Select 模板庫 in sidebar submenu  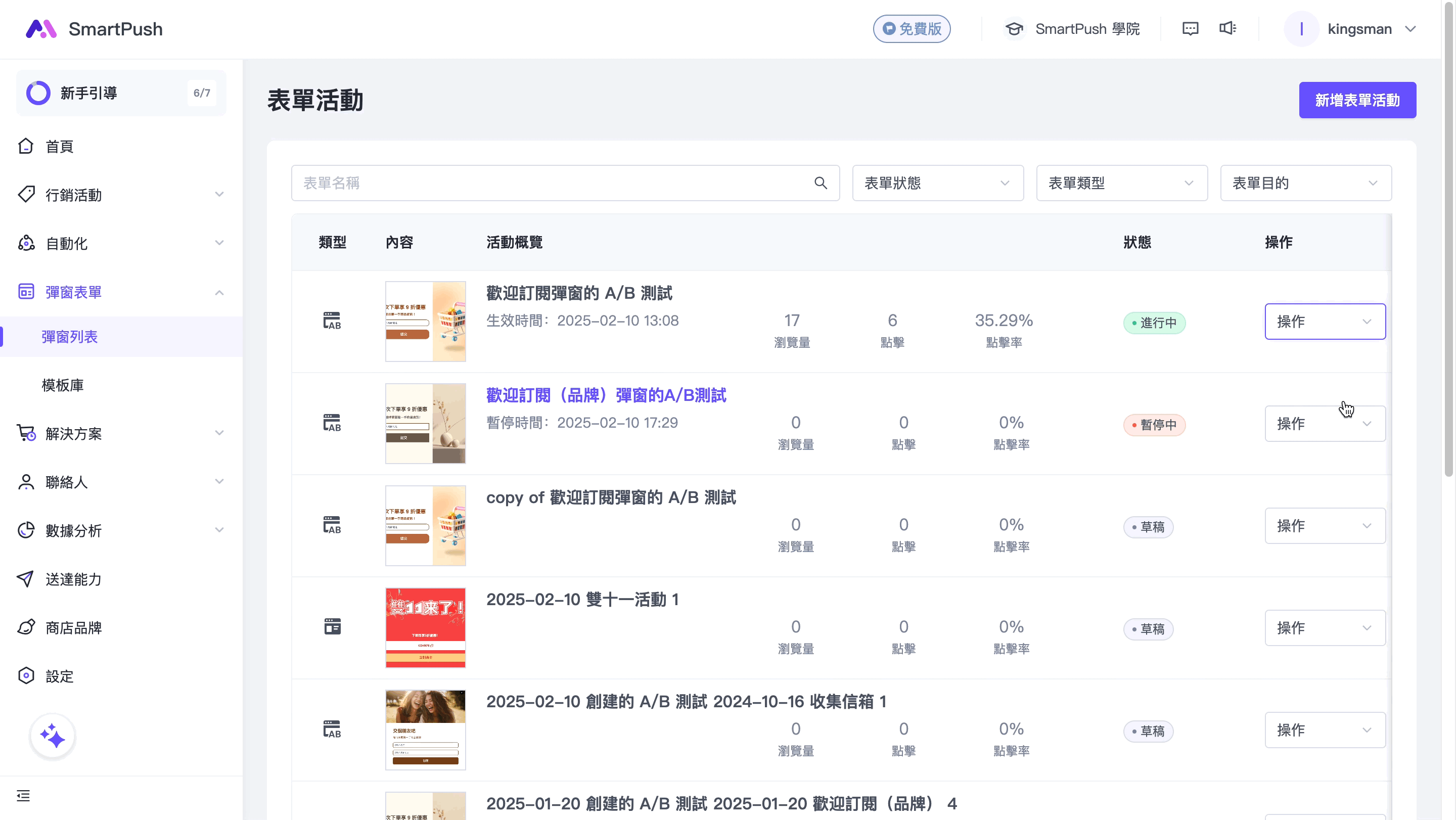(x=63, y=385)
